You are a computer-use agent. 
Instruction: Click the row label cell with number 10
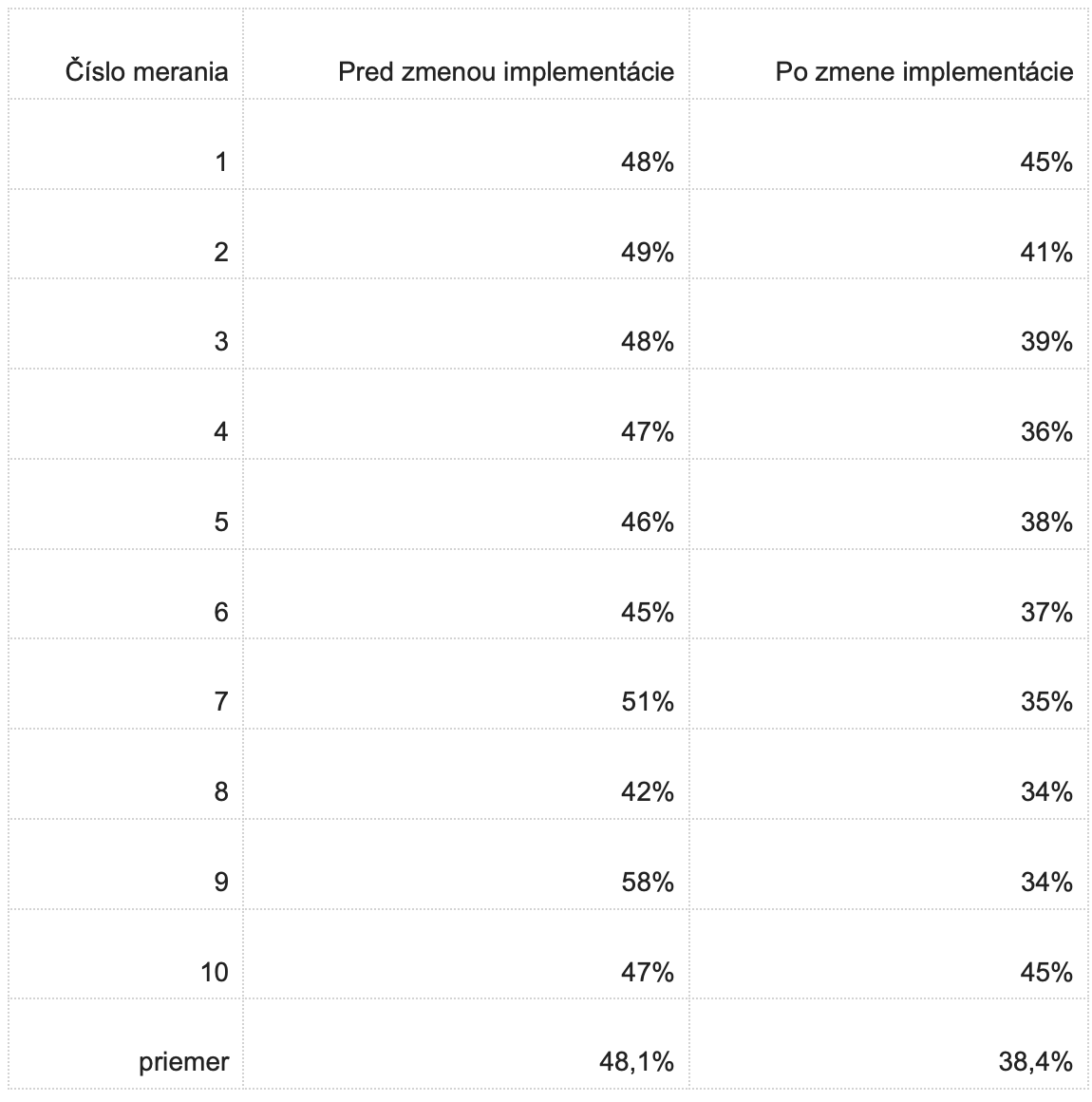click(125, 954)
